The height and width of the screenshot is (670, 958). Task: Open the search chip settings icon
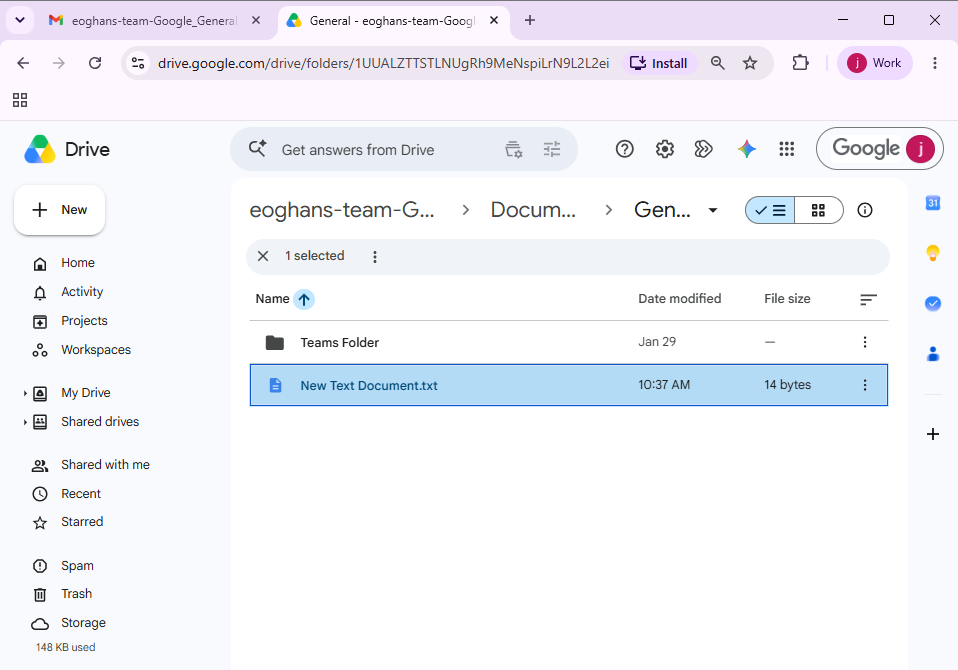pos(514,149)
